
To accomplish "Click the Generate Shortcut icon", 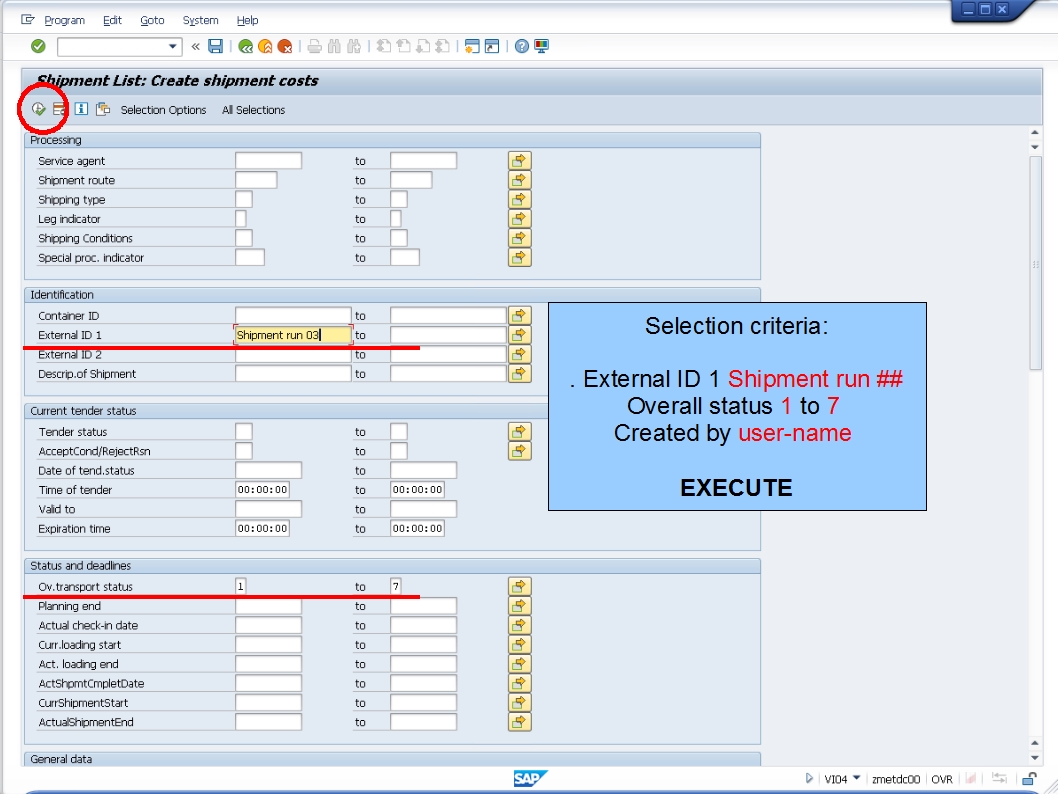I will (492, 46).
